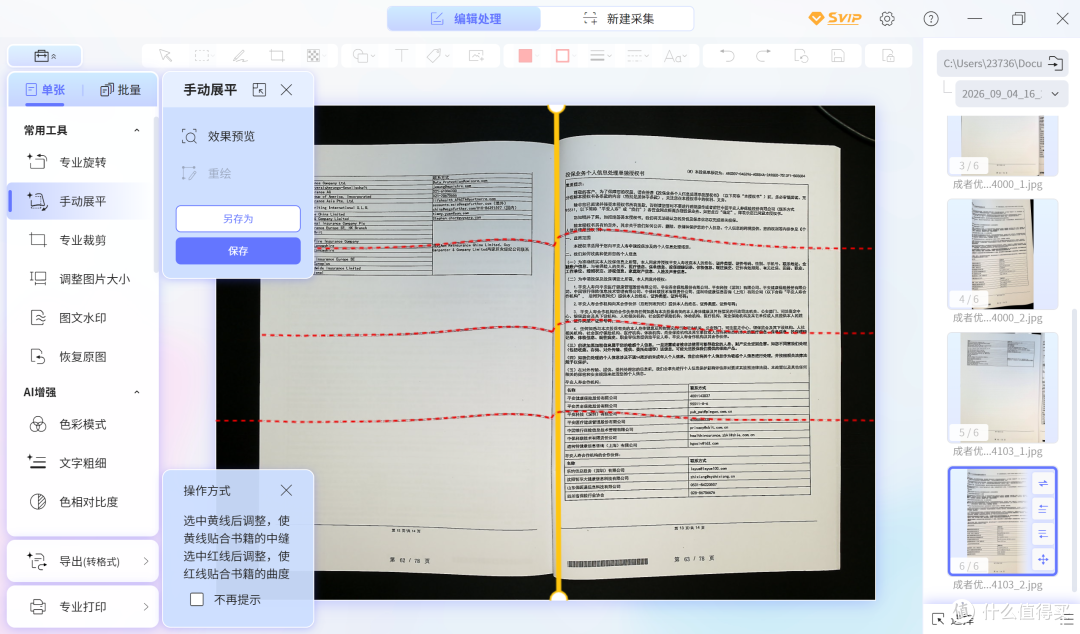The height and width of the screenshot is (634, 1080).
Task: Collapse the 常用工具 section
Action: (136, 130)
